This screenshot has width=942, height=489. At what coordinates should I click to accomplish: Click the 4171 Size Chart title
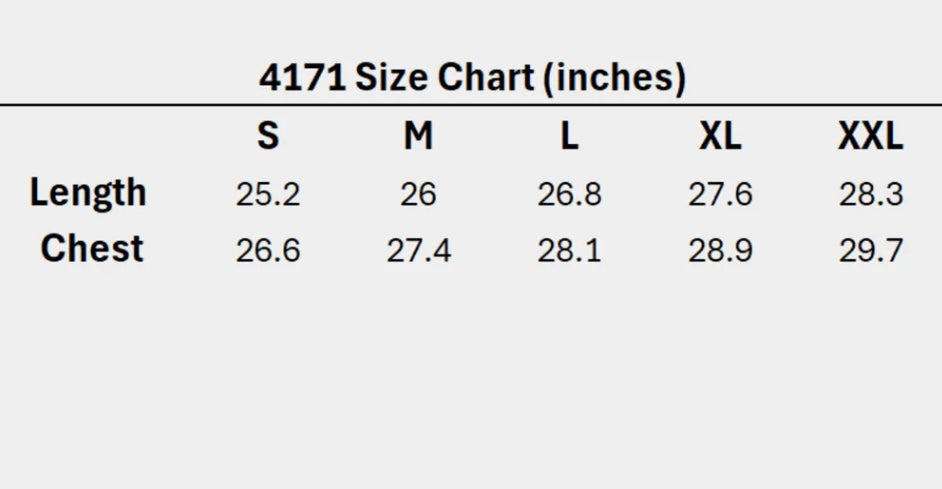click(472, 78)
